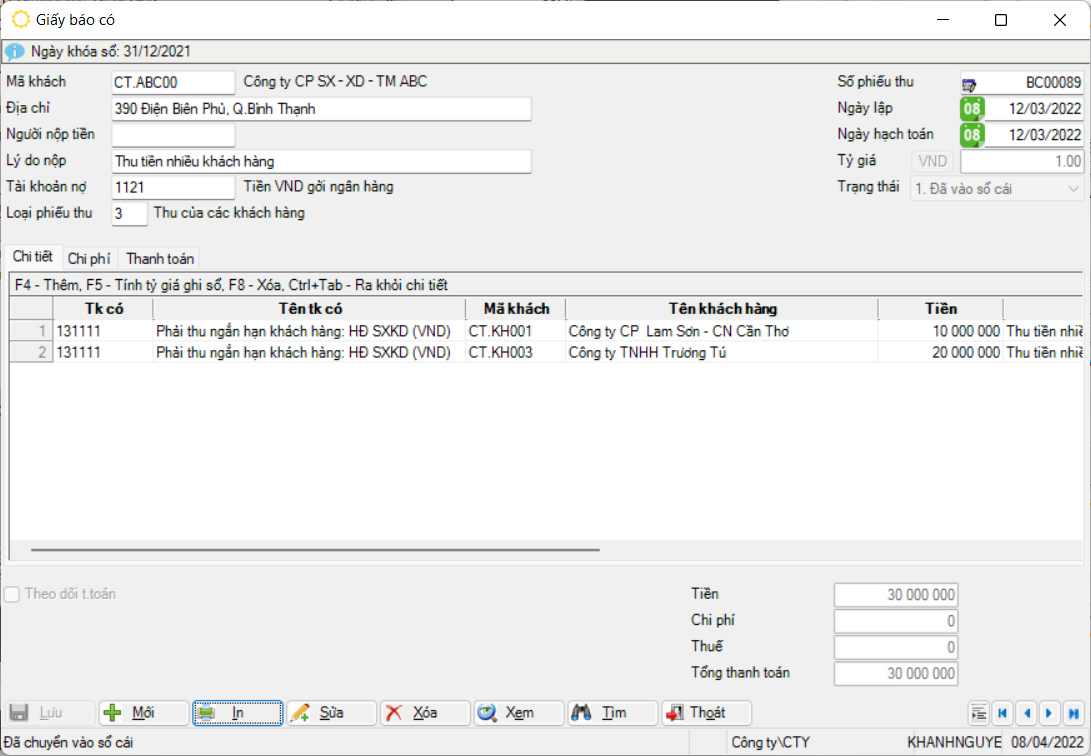This screenshot has width=1091, height=756.
Task: Click the horizontal scrollbar in the detail grid
Action: [315, 550]
